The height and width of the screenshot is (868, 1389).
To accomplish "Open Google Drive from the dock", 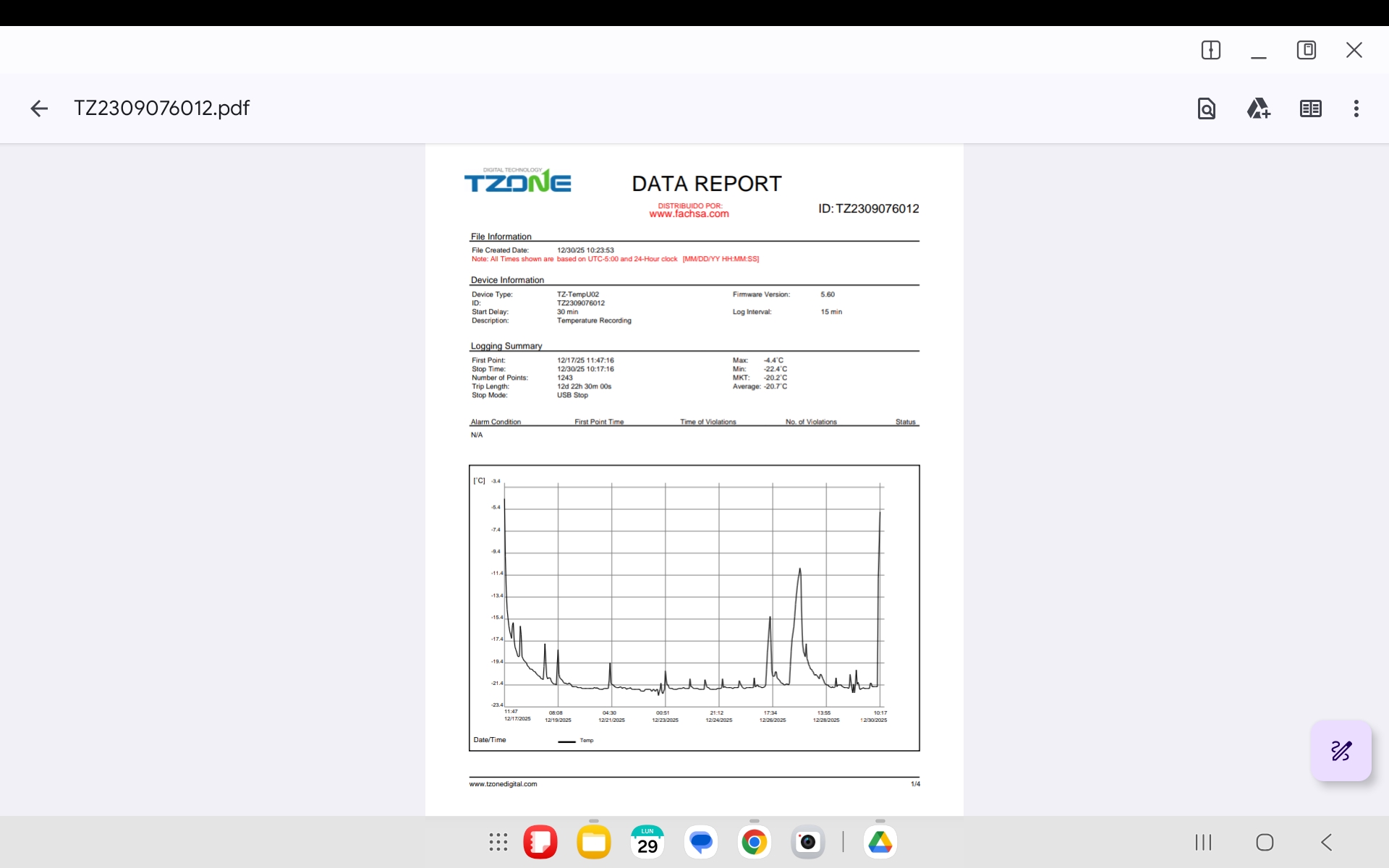I will pyautogui.click(x=880, y=842).
